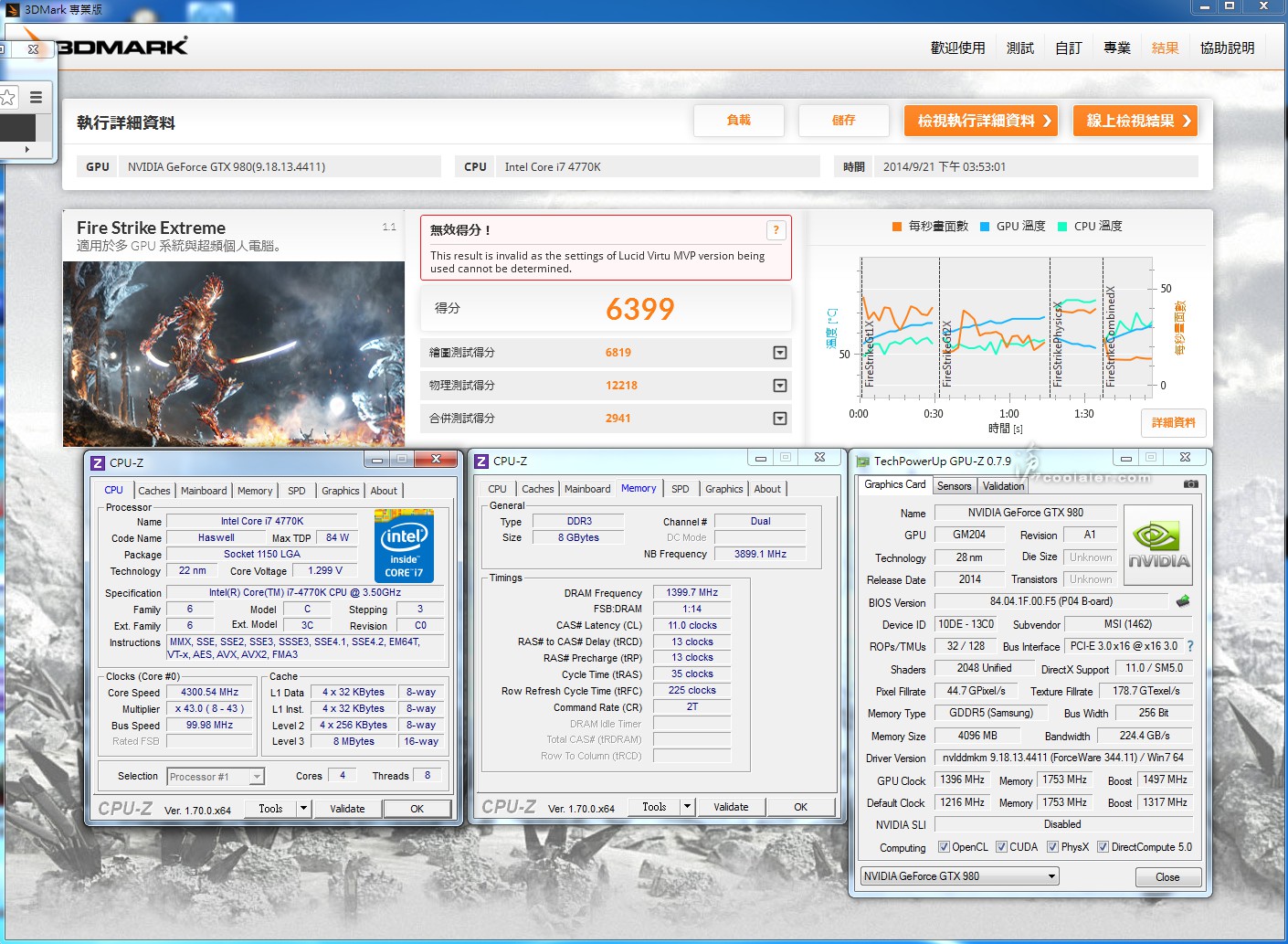The width and height of the screenshot is (1288, 944).
Task: Open the Tools dropdown arrow in left CPU-Z
Action: tap(304, 809)
